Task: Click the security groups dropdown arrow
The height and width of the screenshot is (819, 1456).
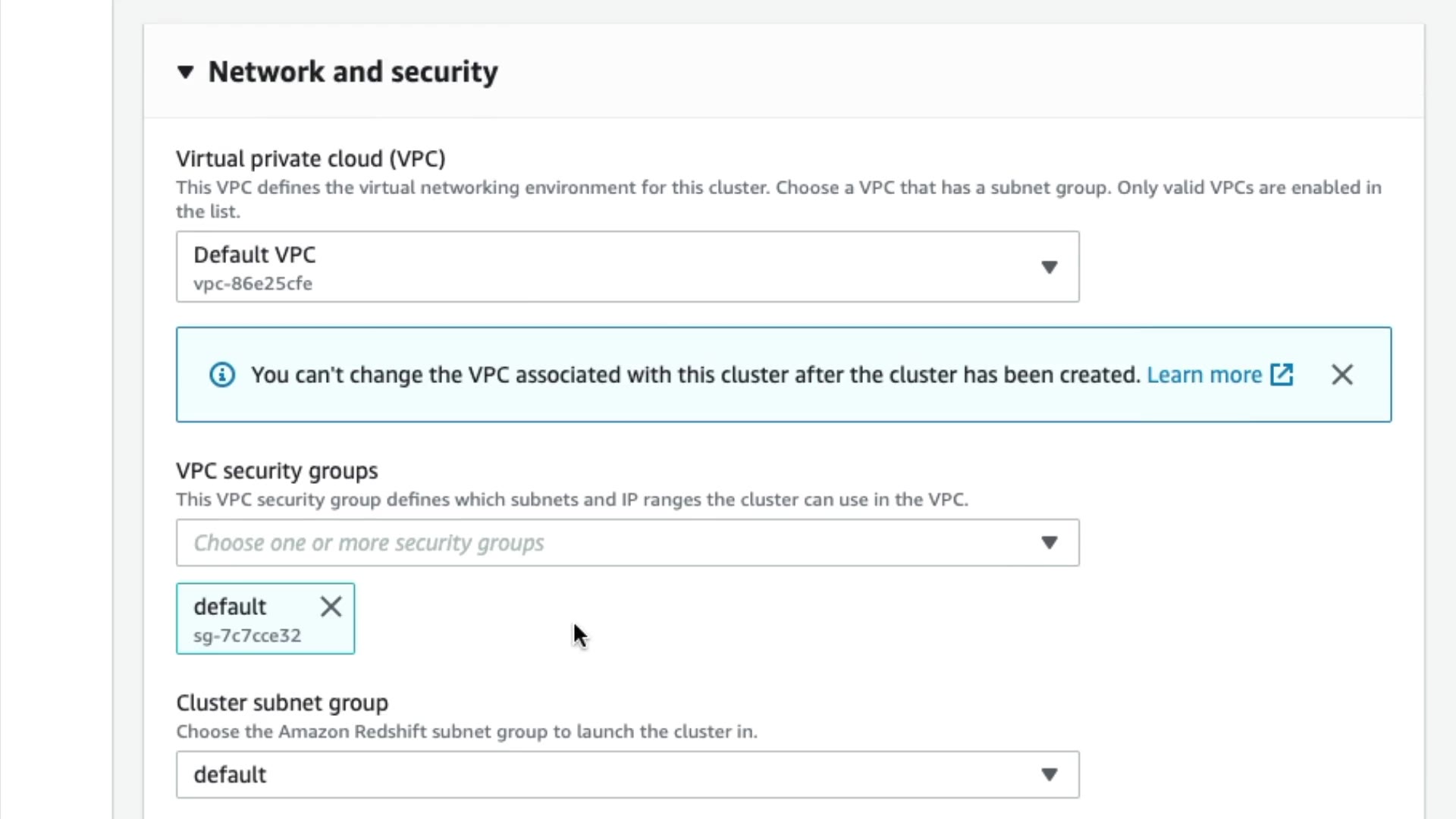Action: (1049, 543)
